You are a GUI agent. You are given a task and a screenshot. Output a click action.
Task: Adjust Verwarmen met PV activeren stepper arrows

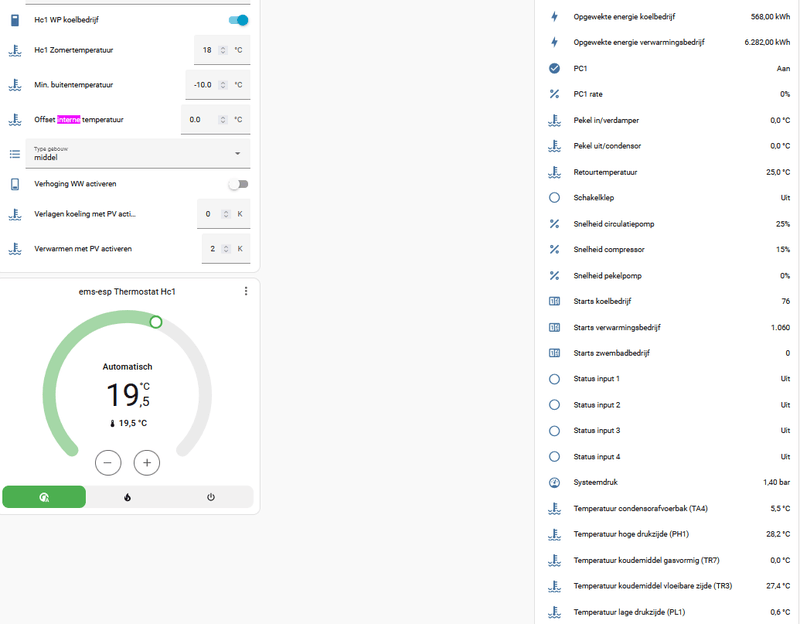coord(226,248)
